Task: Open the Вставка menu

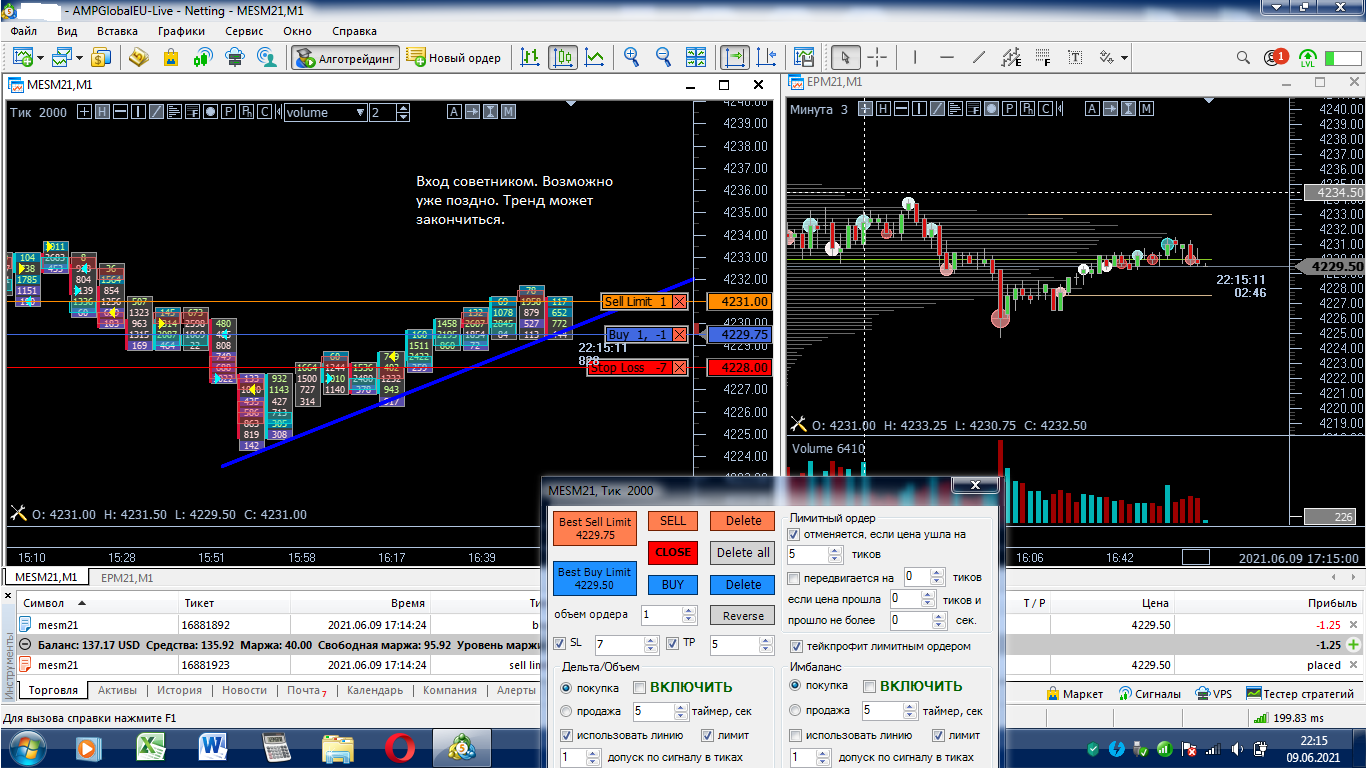Action: click(x=117, y=31)
